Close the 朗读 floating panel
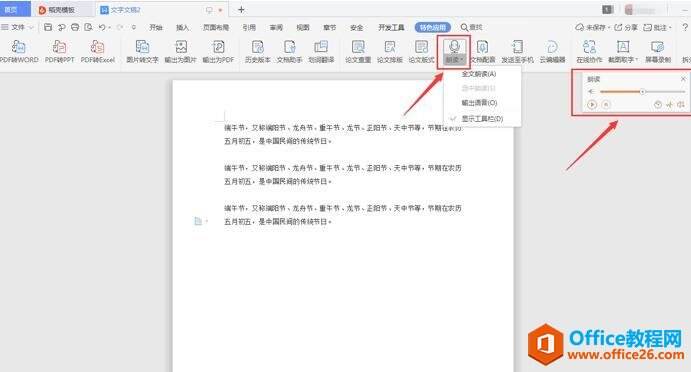Screen dimensions: 691x372 [x=683, y=79]
